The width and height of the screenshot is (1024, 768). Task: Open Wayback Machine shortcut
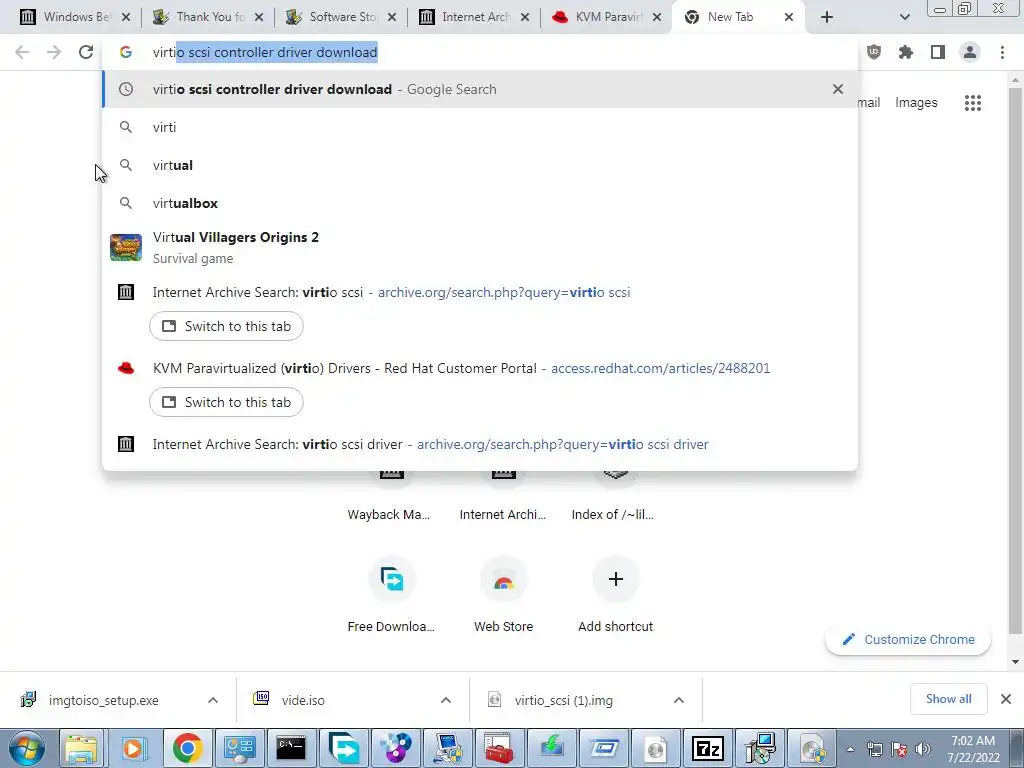(389, 496)
